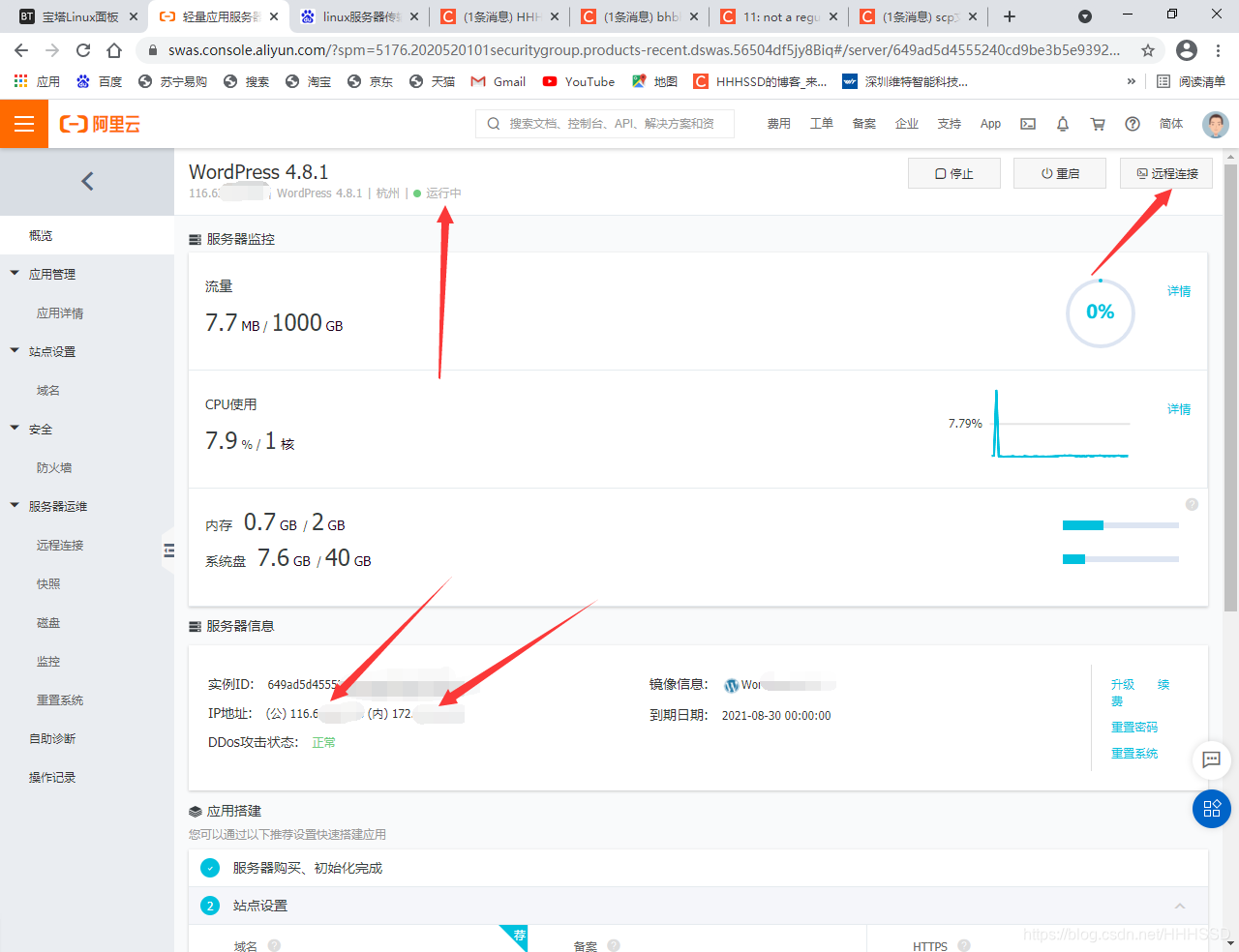Switch to 宝塔Linux面板 tab

79,16
